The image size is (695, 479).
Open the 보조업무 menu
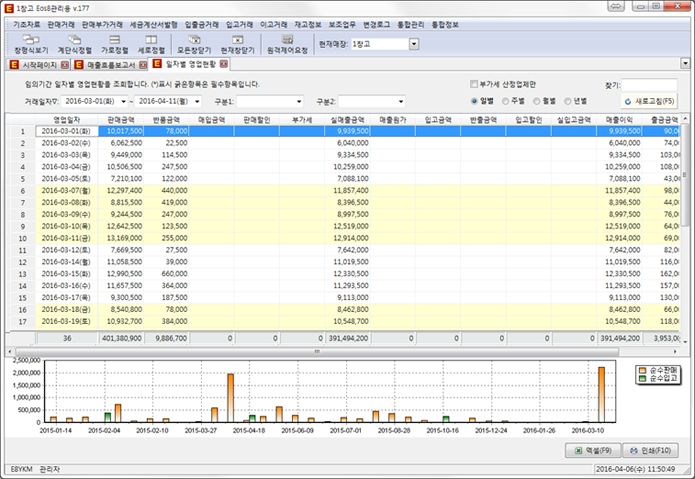(x=342, y=25)
